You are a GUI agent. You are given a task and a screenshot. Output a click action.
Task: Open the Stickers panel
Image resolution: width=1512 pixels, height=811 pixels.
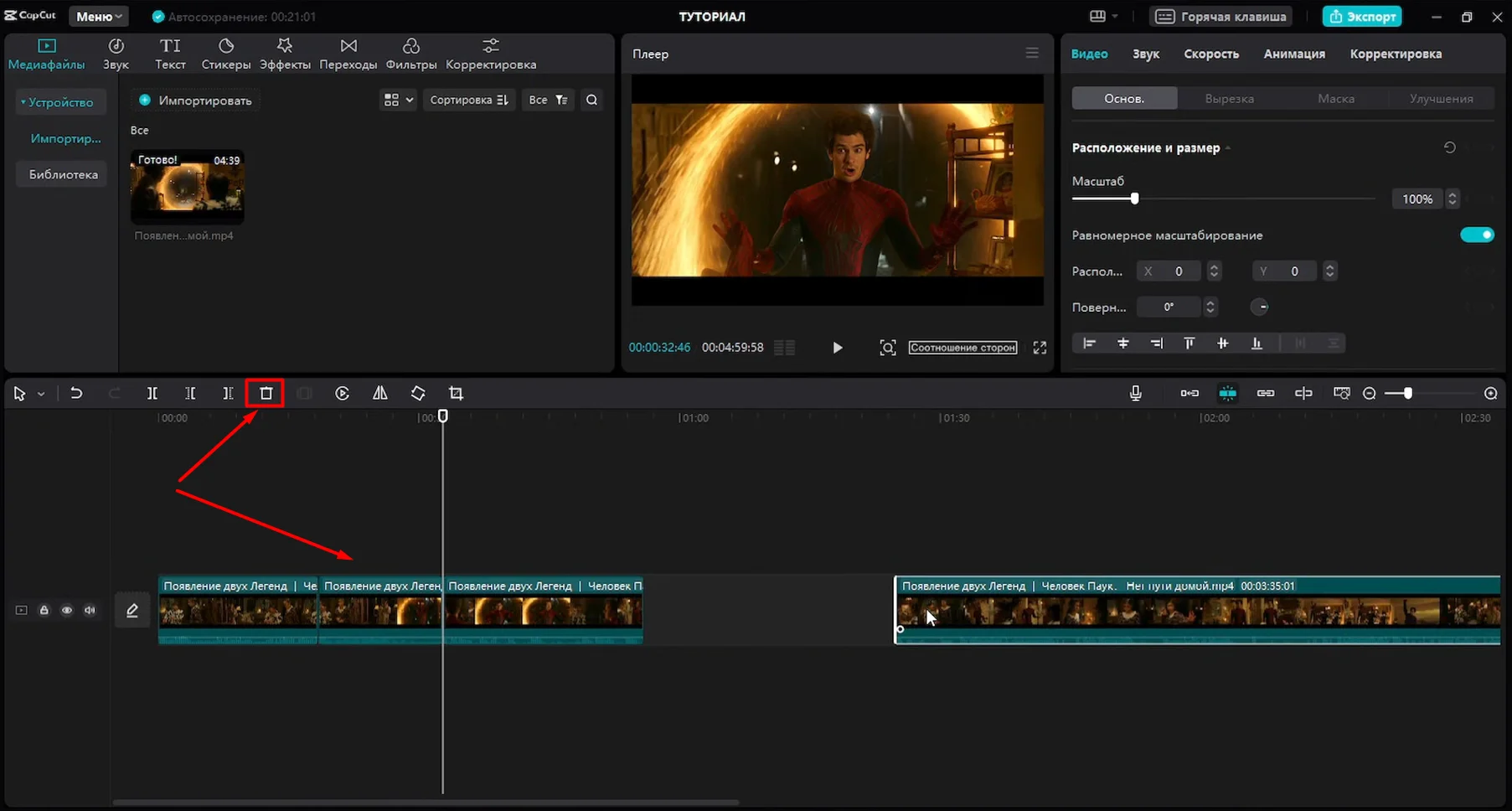pyautogui.click(x=225, y=54)
